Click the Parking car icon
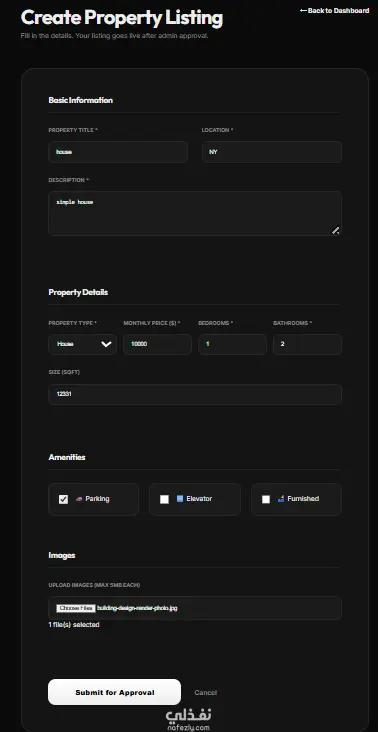This screenshot has height=732, width=378. coord(79,499)
